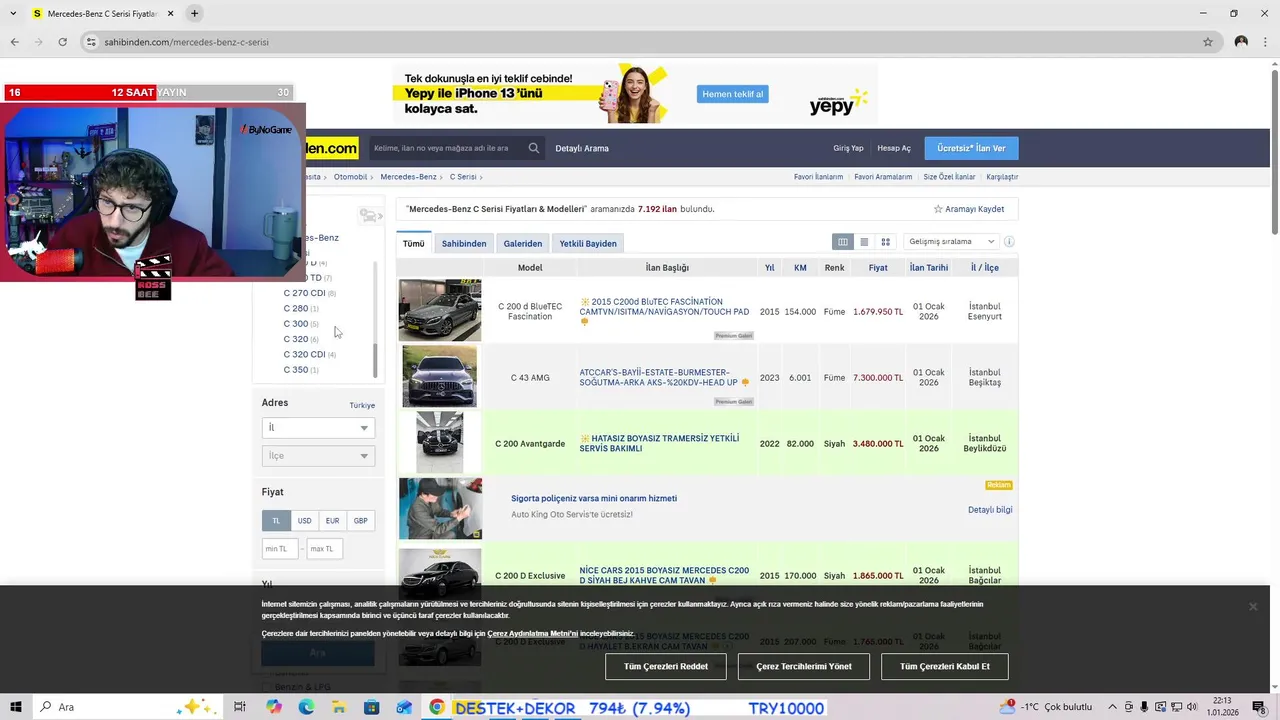This screenshot has height=720, width=1280.
Task: Switch to grid gallery view icon
Action: [885, 242]
